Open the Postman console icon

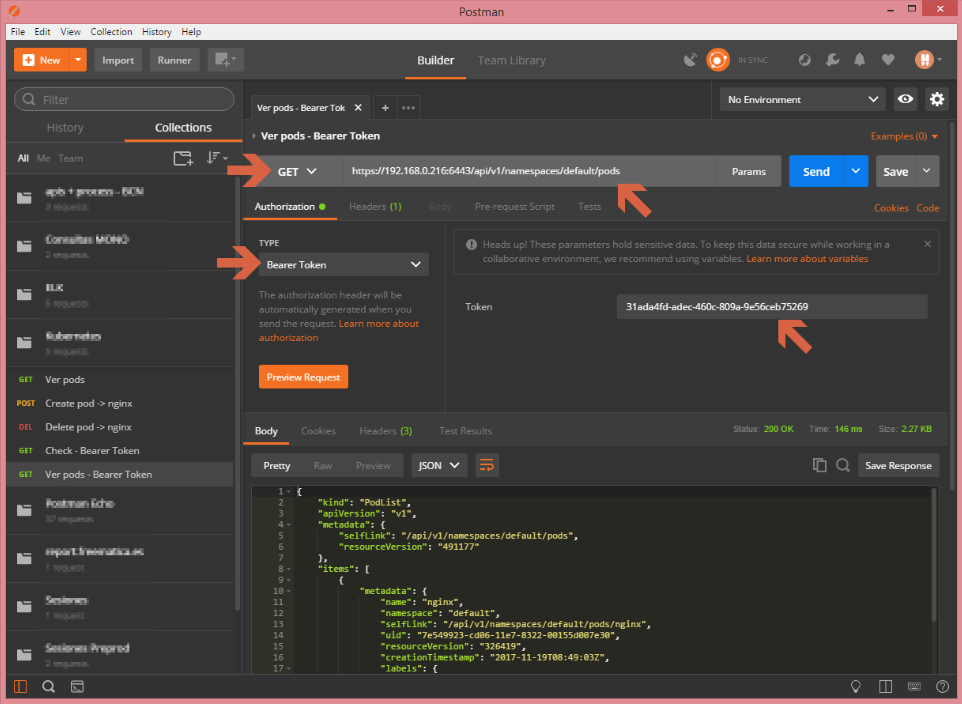[77, 686]
